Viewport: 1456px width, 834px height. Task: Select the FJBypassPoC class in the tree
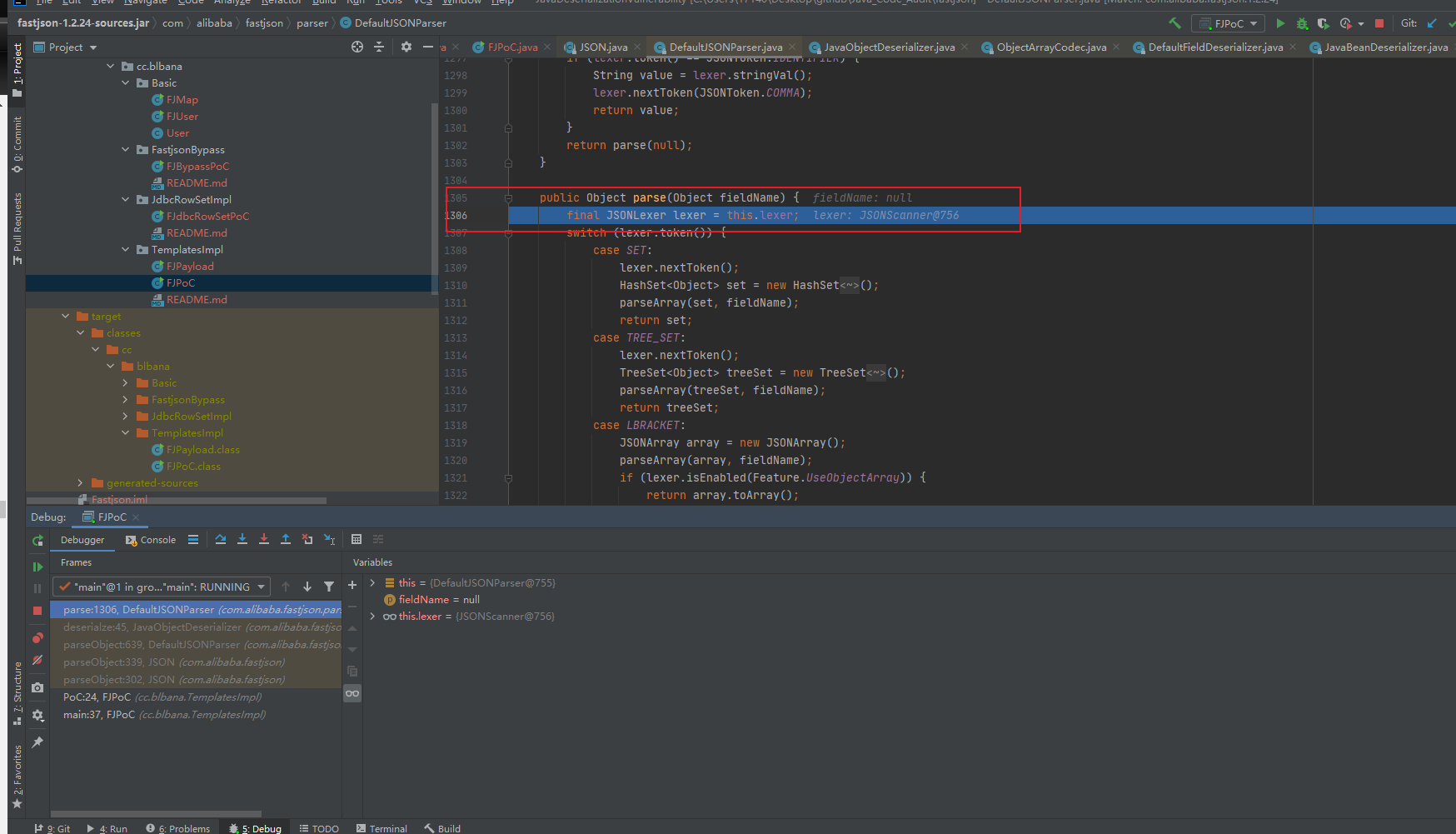197,166
